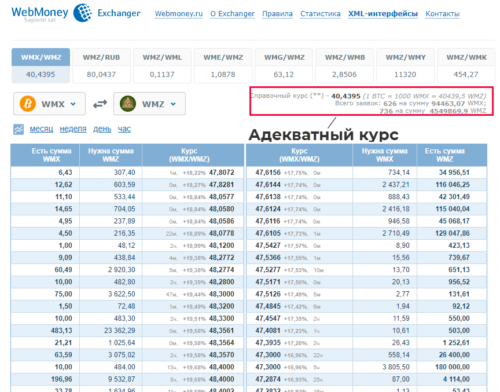
Task: Click the right Нужна сумма WMX column header
Action: (385, 155)
